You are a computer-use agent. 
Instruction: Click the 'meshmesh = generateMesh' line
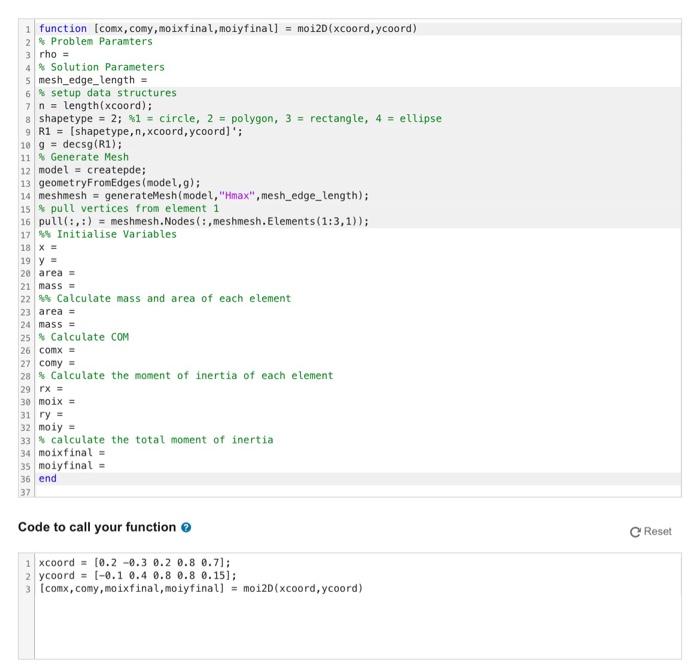pos(204,196)
